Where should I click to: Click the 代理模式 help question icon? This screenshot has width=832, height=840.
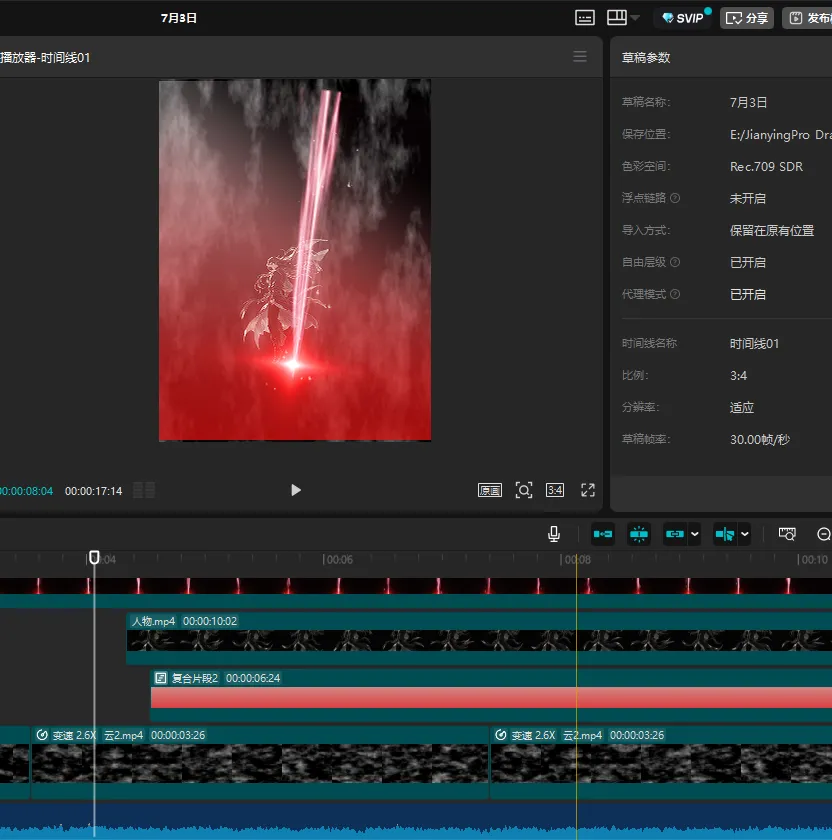[x=675, y=294]
